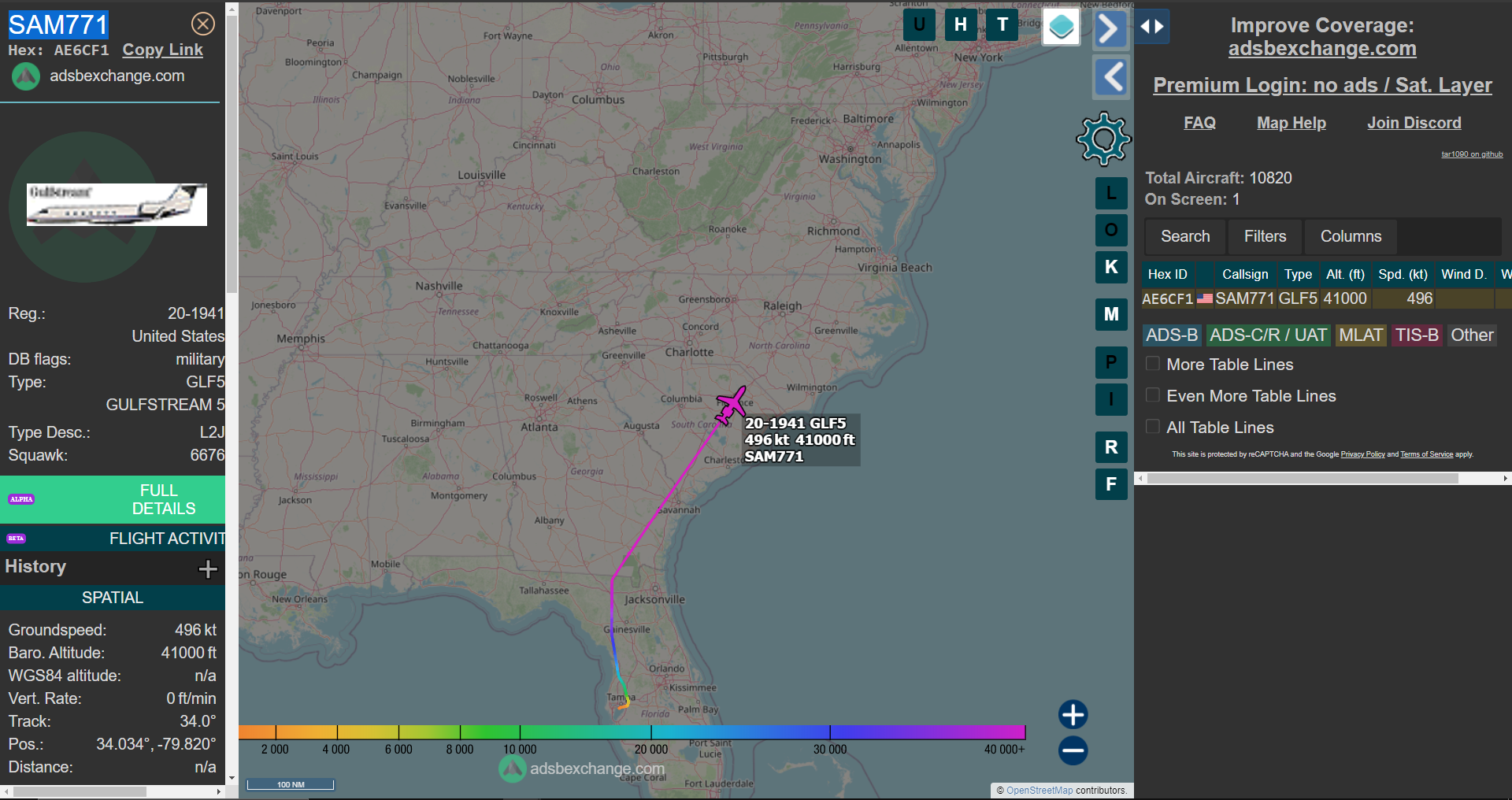Toggle the Other source filter
Image resolution: width=1512 pixels, height=800 pixels.
tap(1472, 335)
